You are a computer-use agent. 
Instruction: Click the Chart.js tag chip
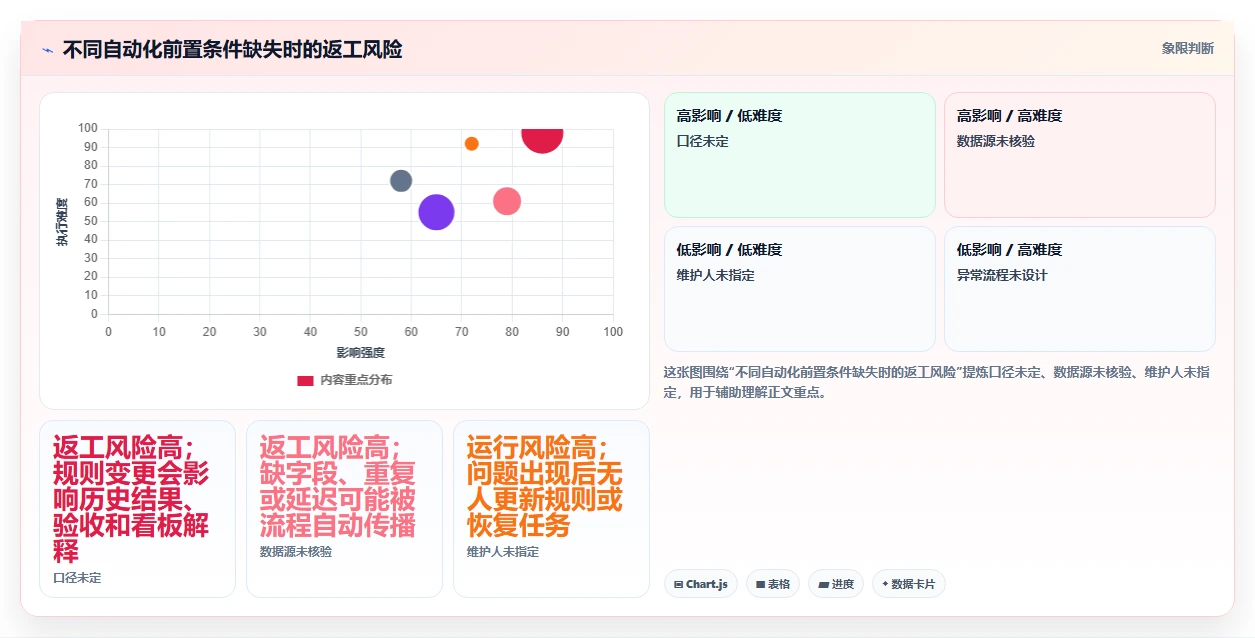pos(701,584)
